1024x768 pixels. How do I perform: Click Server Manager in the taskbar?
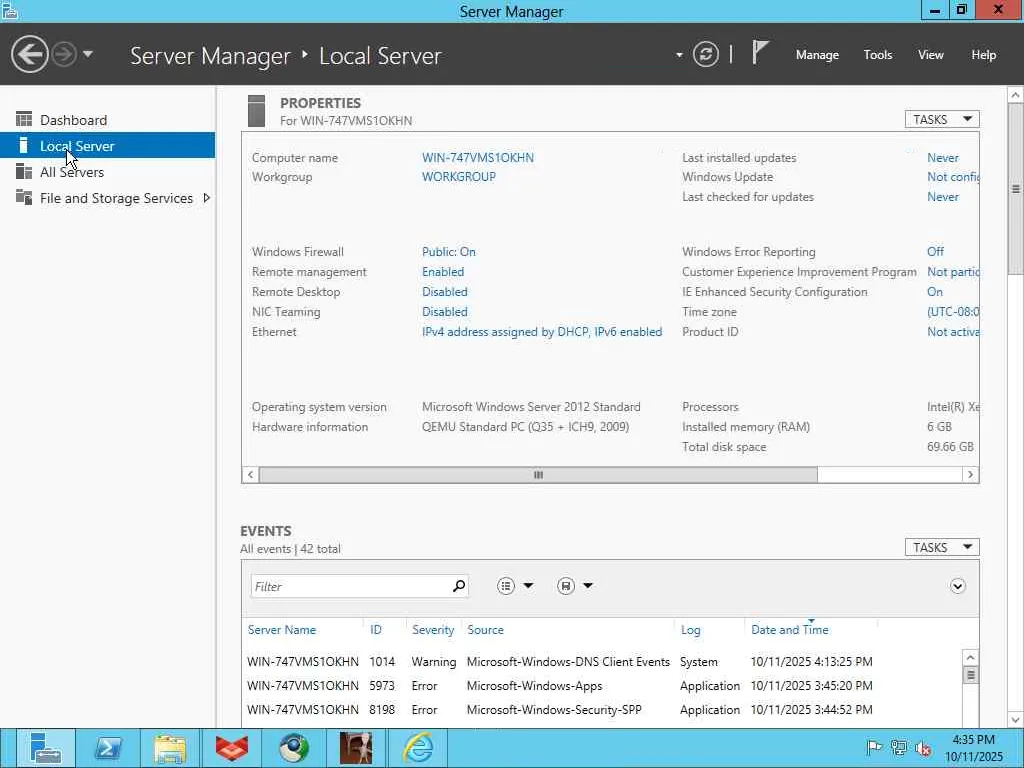pos(46,748)
